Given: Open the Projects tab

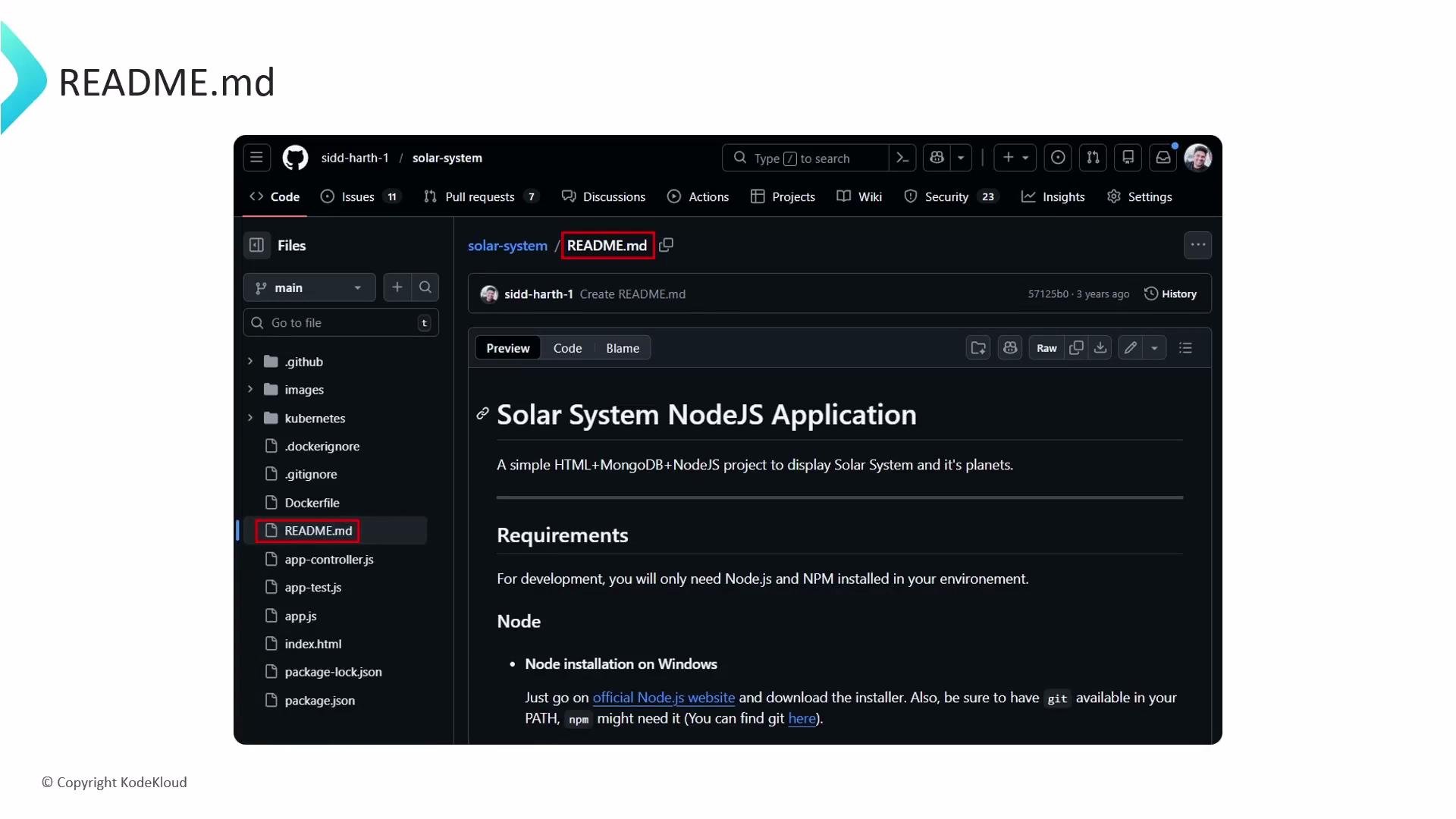Looking at the screenshot, I should click(783, 196).
